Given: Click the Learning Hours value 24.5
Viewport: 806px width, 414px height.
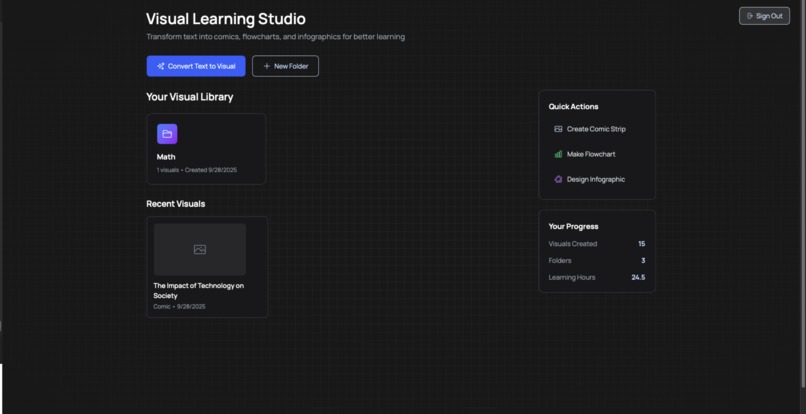Looking at the screenshot, I should click(x=638, y=278).
